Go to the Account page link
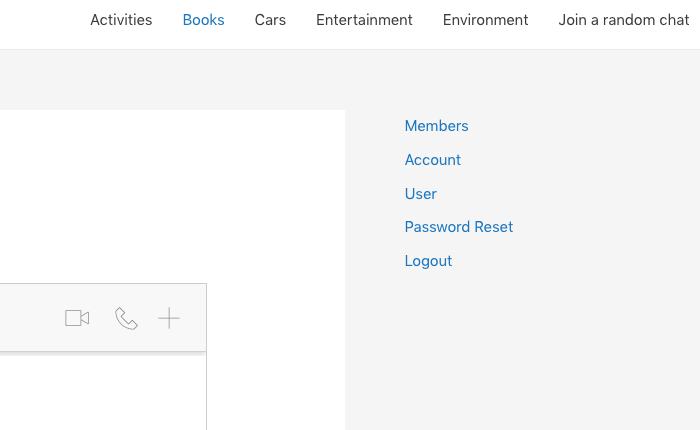Image resolution: width=700 pixels, height=430 pixels. tap(433, 160)
